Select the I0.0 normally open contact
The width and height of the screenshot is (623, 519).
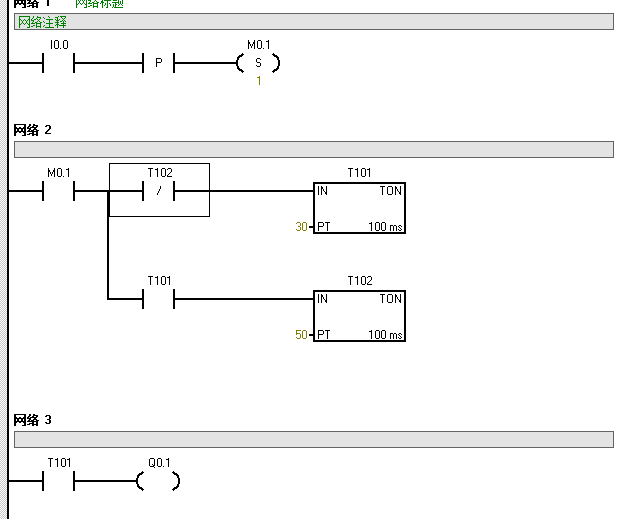click(58, 64)
